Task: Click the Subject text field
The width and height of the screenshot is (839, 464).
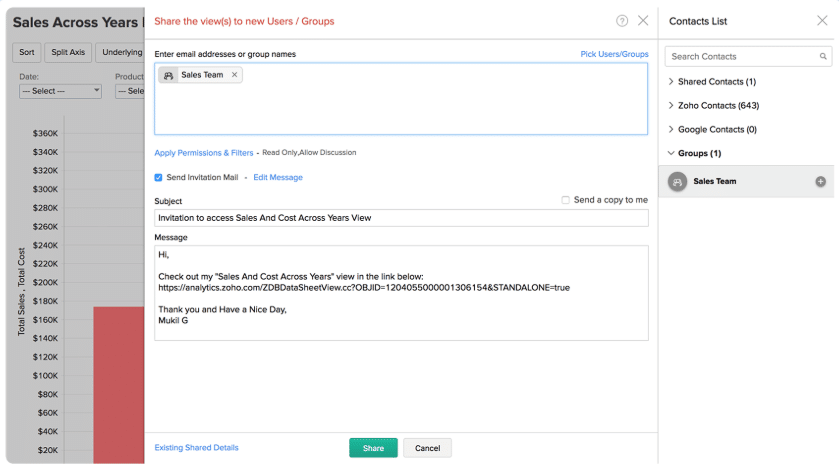Action: [401, 218]
